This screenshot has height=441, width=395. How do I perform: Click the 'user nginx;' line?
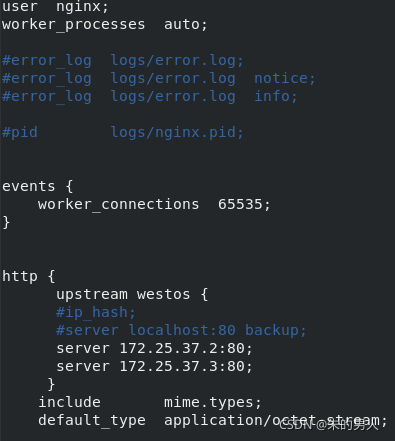coord(55,7)
